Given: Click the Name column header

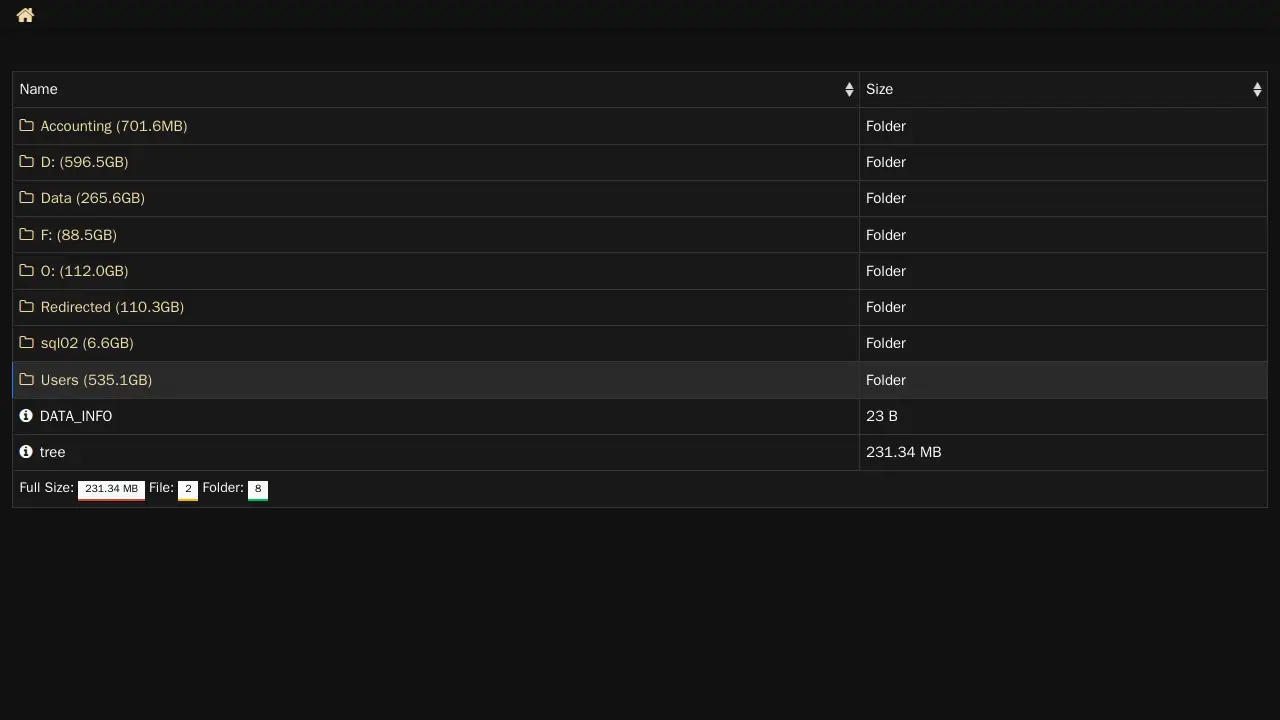Looking at the screenshot, I should coord(39,90).
